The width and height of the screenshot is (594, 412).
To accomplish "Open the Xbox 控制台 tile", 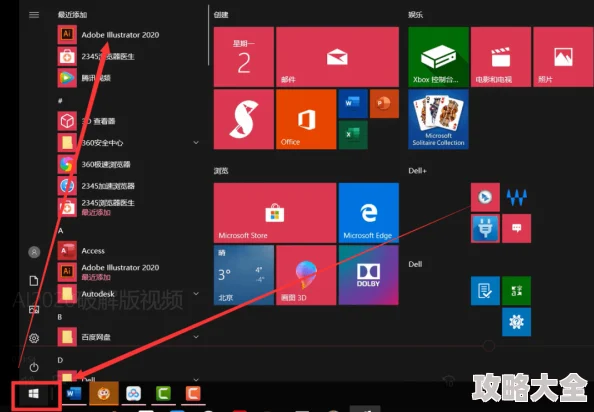I will coord(438,57).
